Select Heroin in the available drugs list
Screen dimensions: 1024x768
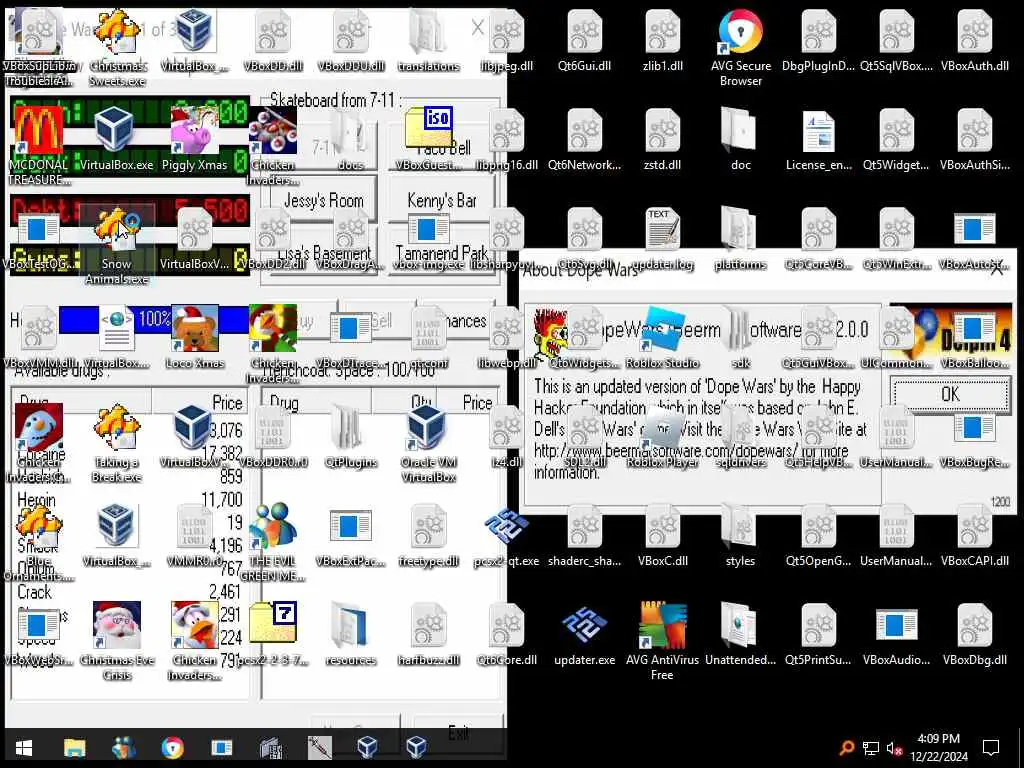tap(37, 500)
